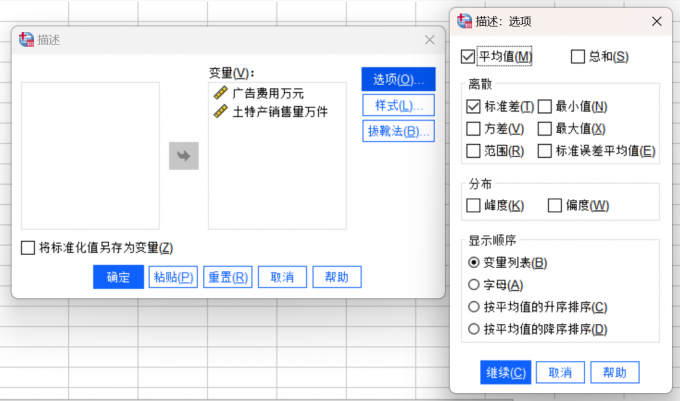Enable the 总和(S) checkbox
680x401 pixels.
(578, 56)
